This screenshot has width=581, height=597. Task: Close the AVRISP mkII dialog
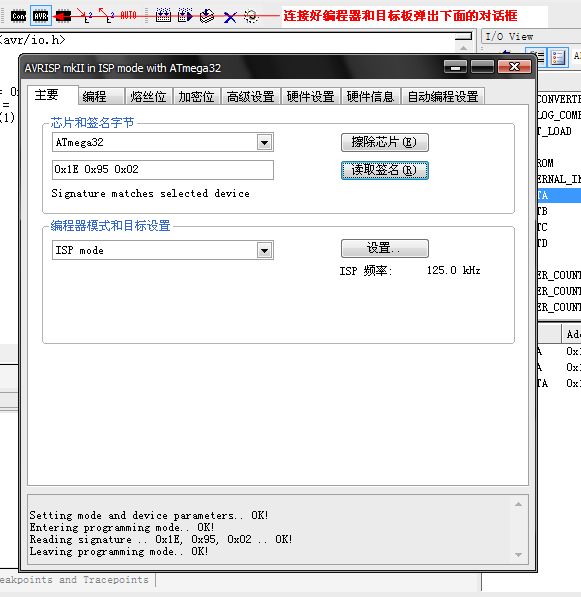[x=514, y=67]
